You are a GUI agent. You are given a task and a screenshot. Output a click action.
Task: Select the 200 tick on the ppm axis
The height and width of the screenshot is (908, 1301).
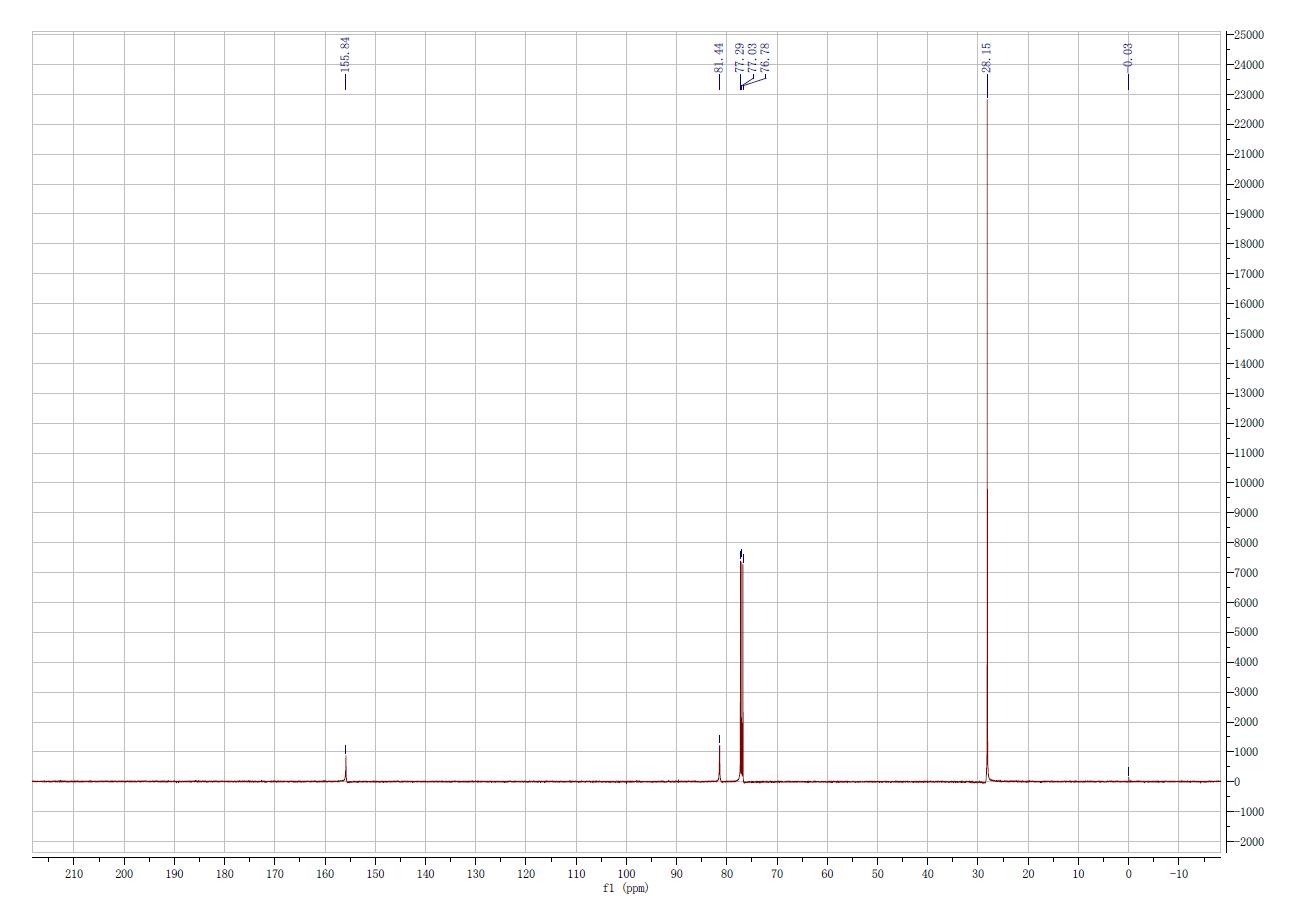pos(124,874)
